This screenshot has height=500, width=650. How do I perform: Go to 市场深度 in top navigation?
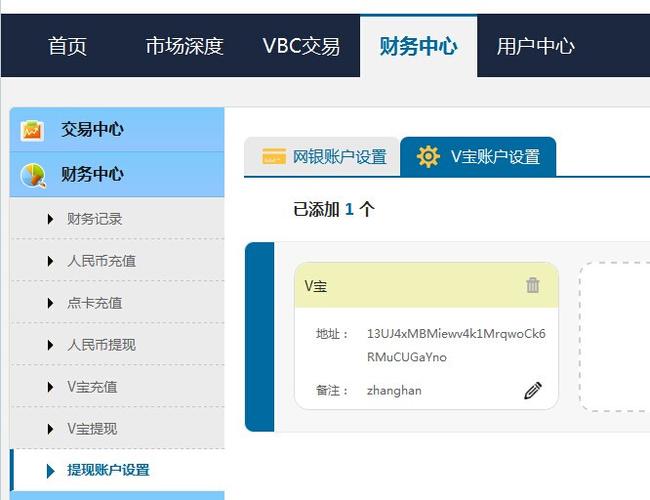[x=184, y=46]
